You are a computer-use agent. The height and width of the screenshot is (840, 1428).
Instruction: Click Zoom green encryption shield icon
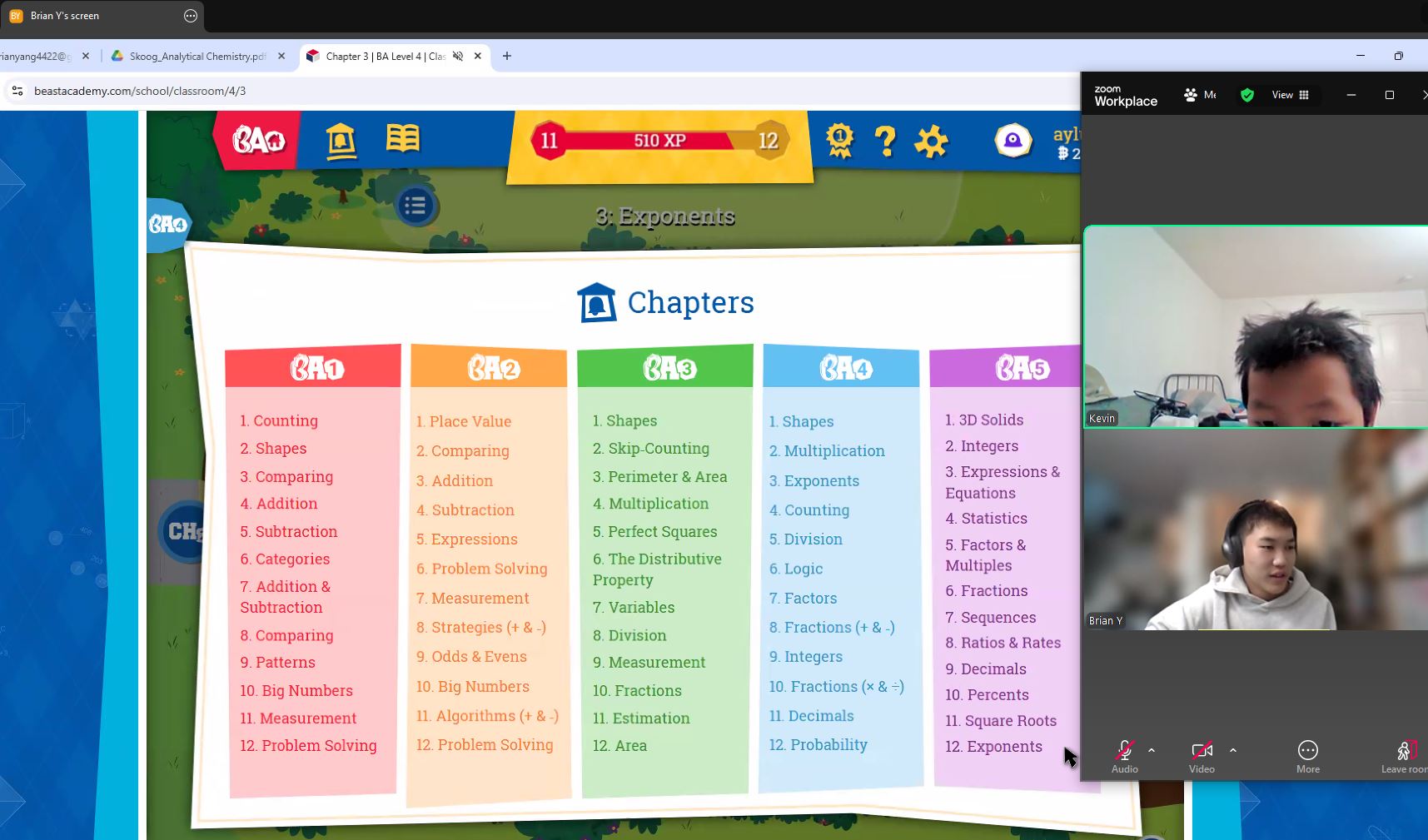pos(1246,95)
